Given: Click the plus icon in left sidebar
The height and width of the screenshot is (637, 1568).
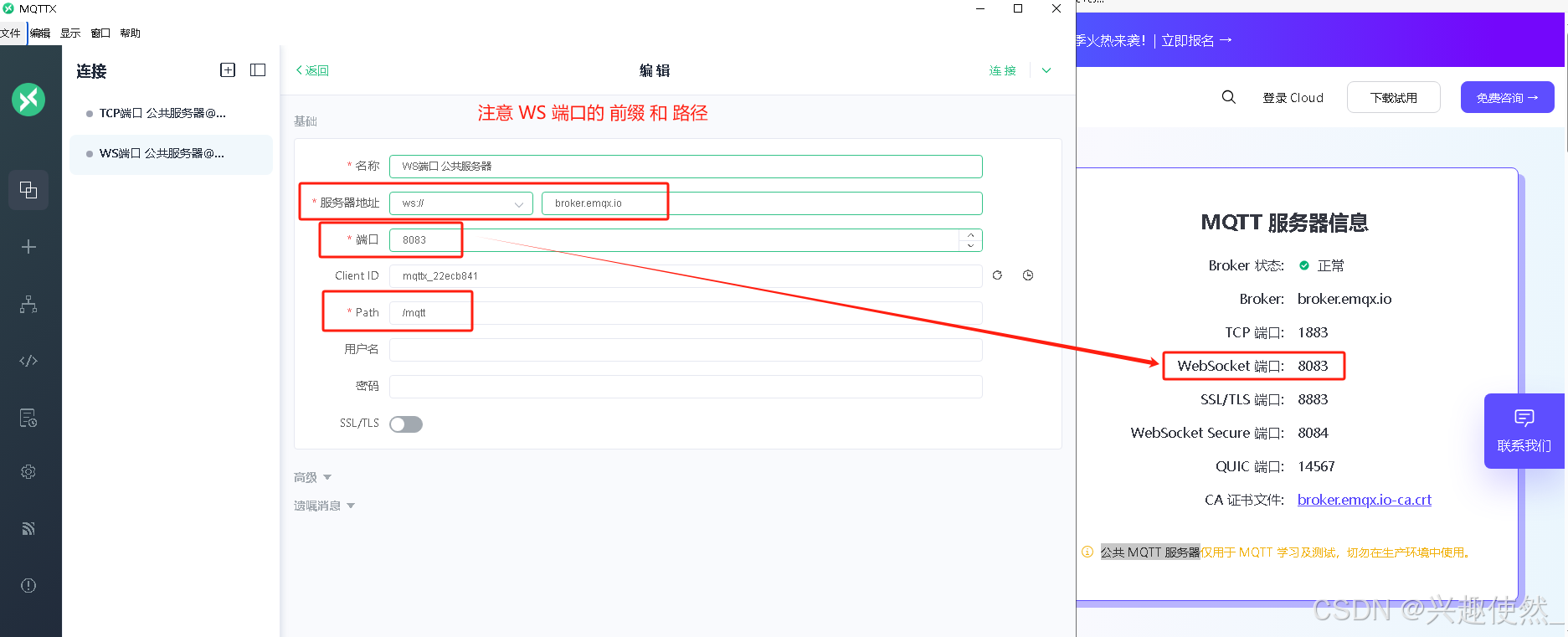Looking at the screenshot, I should [x=28, y=247].
